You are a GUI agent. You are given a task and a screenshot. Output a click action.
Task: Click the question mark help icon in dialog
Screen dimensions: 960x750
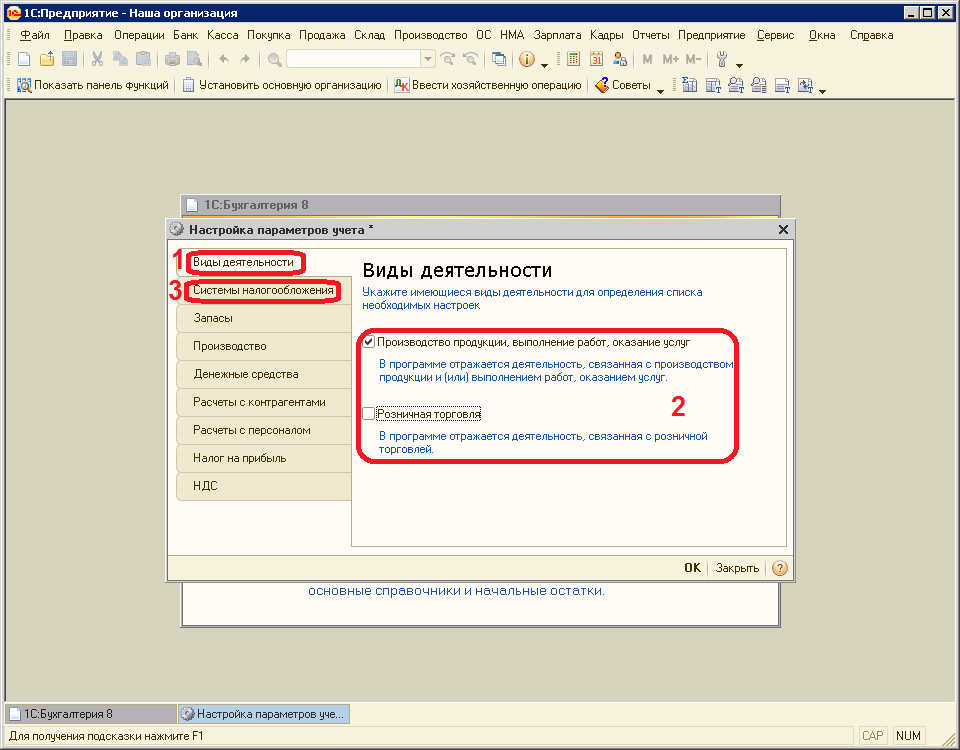(779, 568)
